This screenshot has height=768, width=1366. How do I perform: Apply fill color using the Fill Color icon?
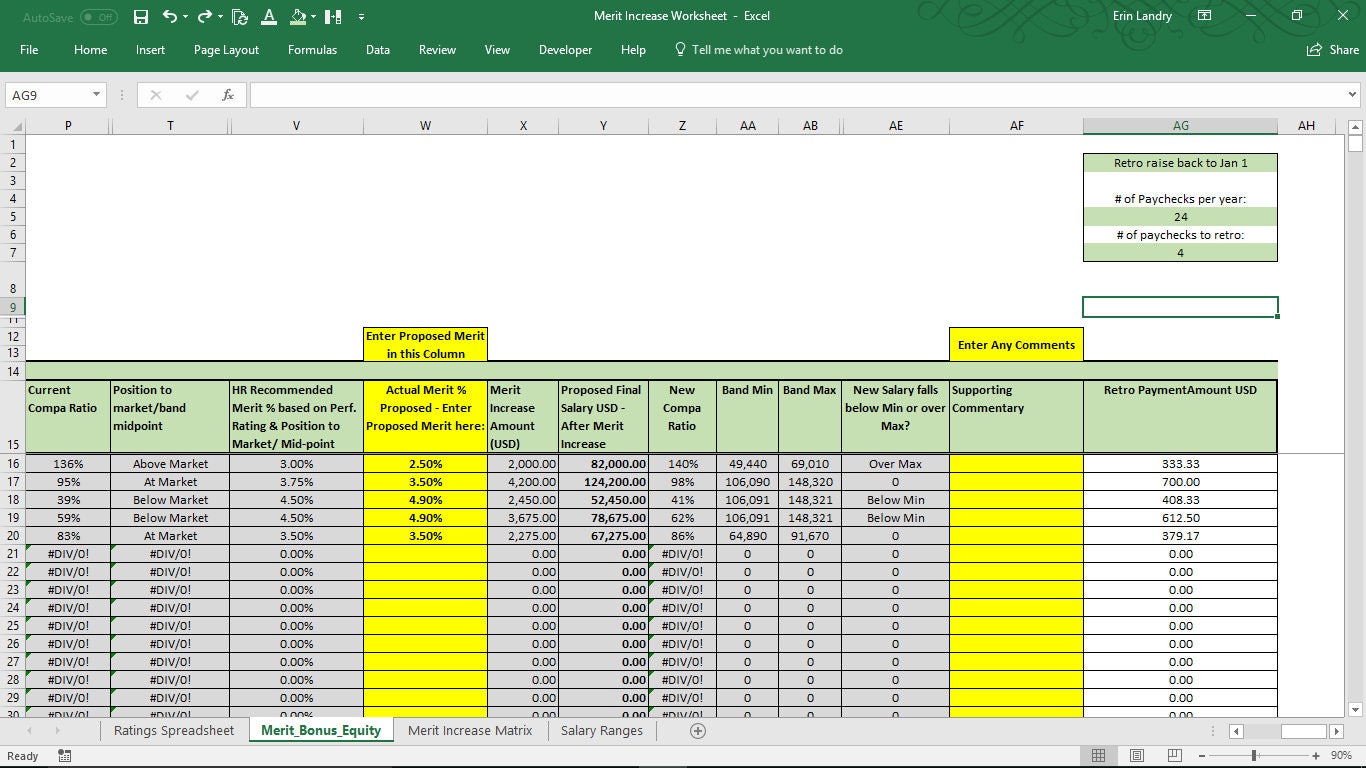click(299, 16)
